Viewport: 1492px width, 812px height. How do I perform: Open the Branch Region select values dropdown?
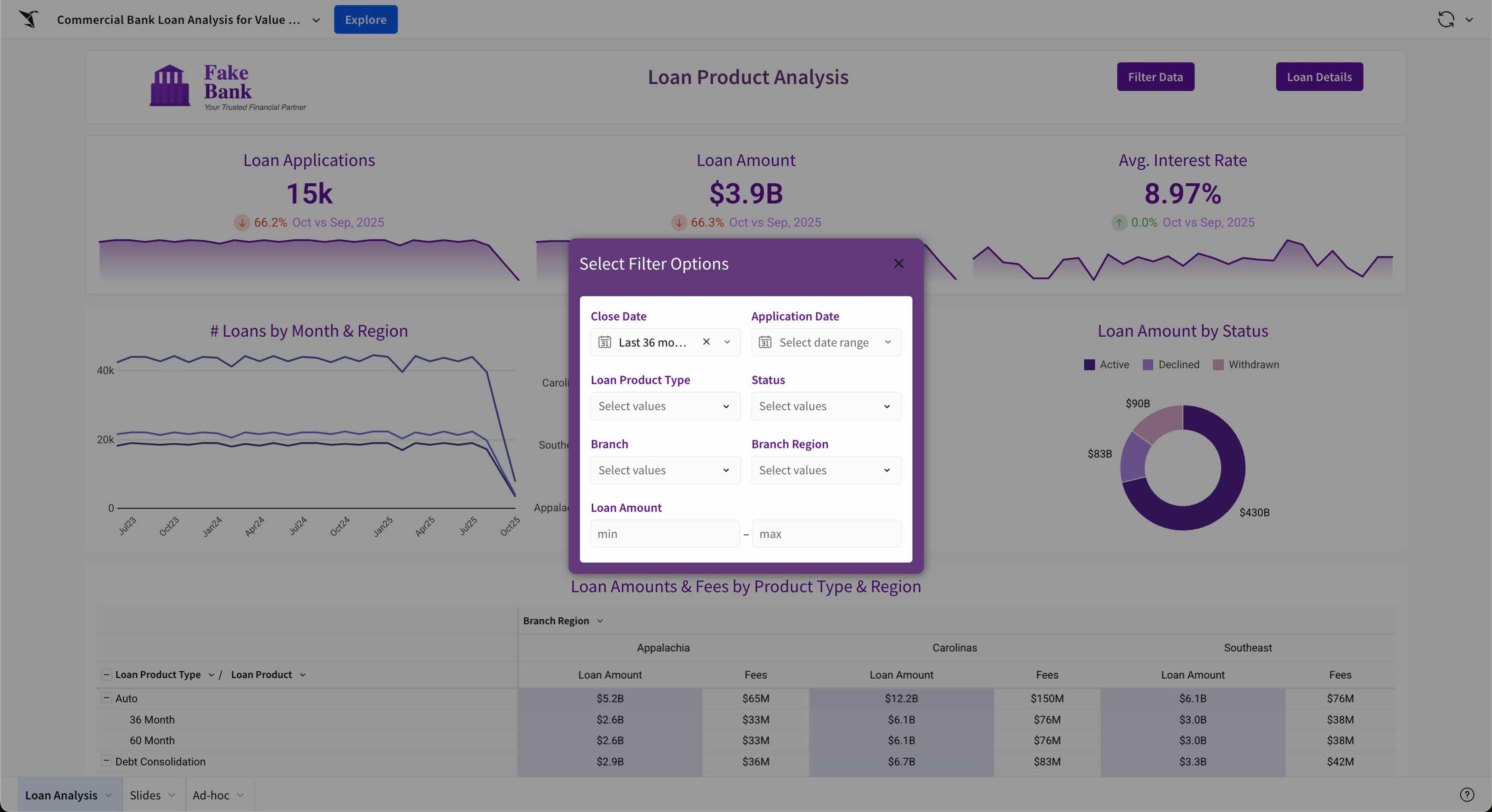pos(826,470)
